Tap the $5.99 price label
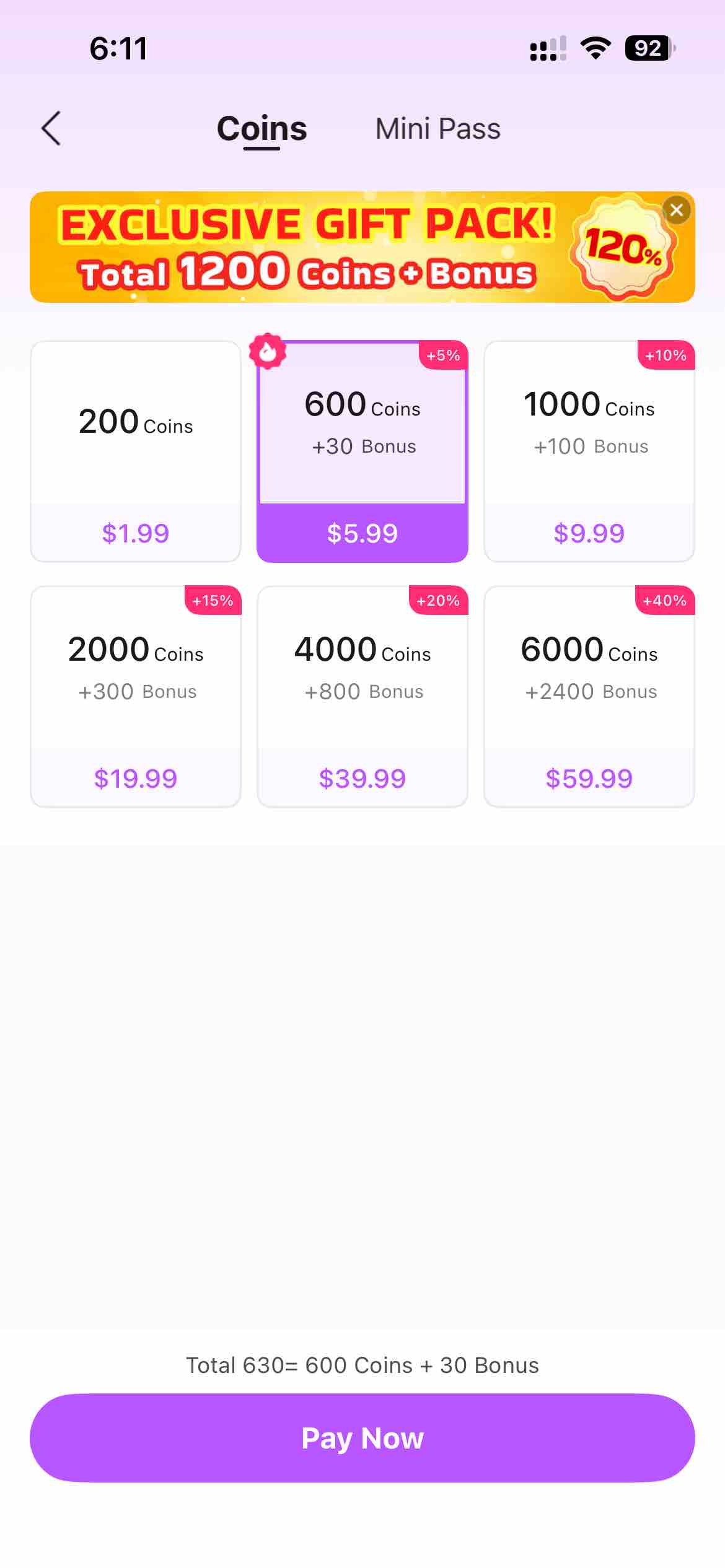The image size is (725, 1568). coord(362,533)
